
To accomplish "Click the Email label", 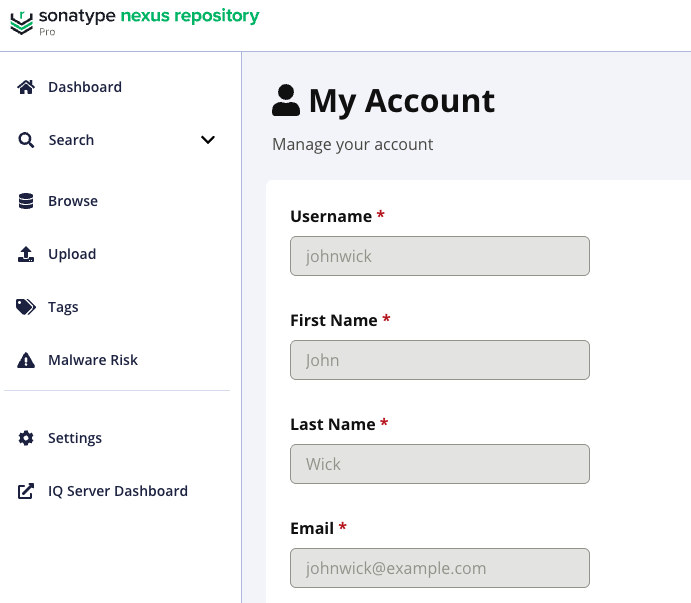I will pyautogui.click(x=312, y=529).
